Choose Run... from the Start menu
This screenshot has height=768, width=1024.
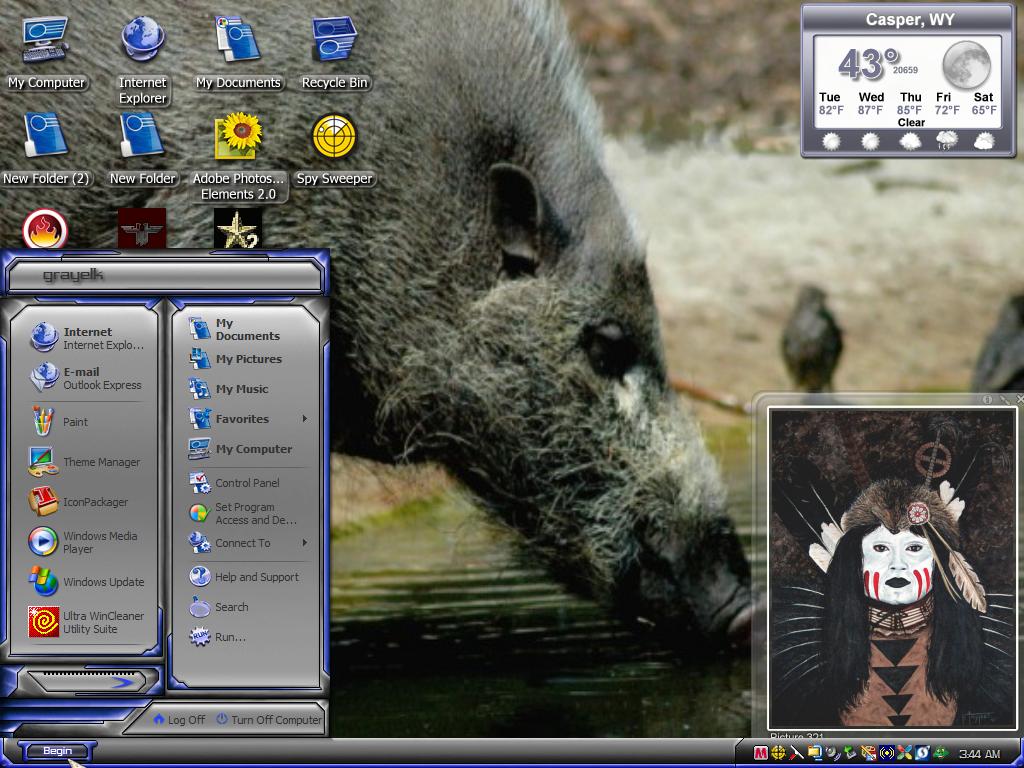(248, 637)
